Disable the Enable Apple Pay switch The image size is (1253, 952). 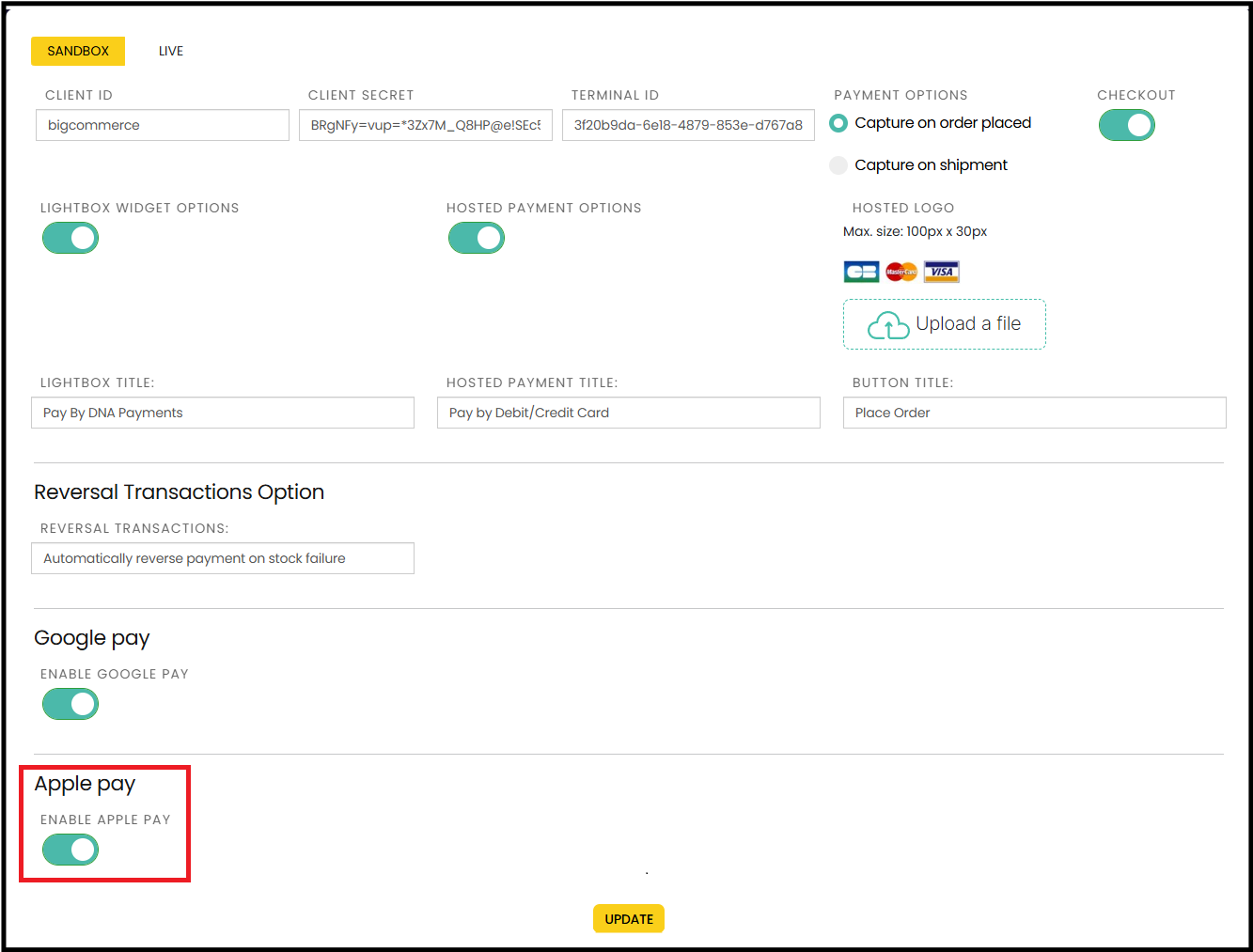click(x=70, y=850)
